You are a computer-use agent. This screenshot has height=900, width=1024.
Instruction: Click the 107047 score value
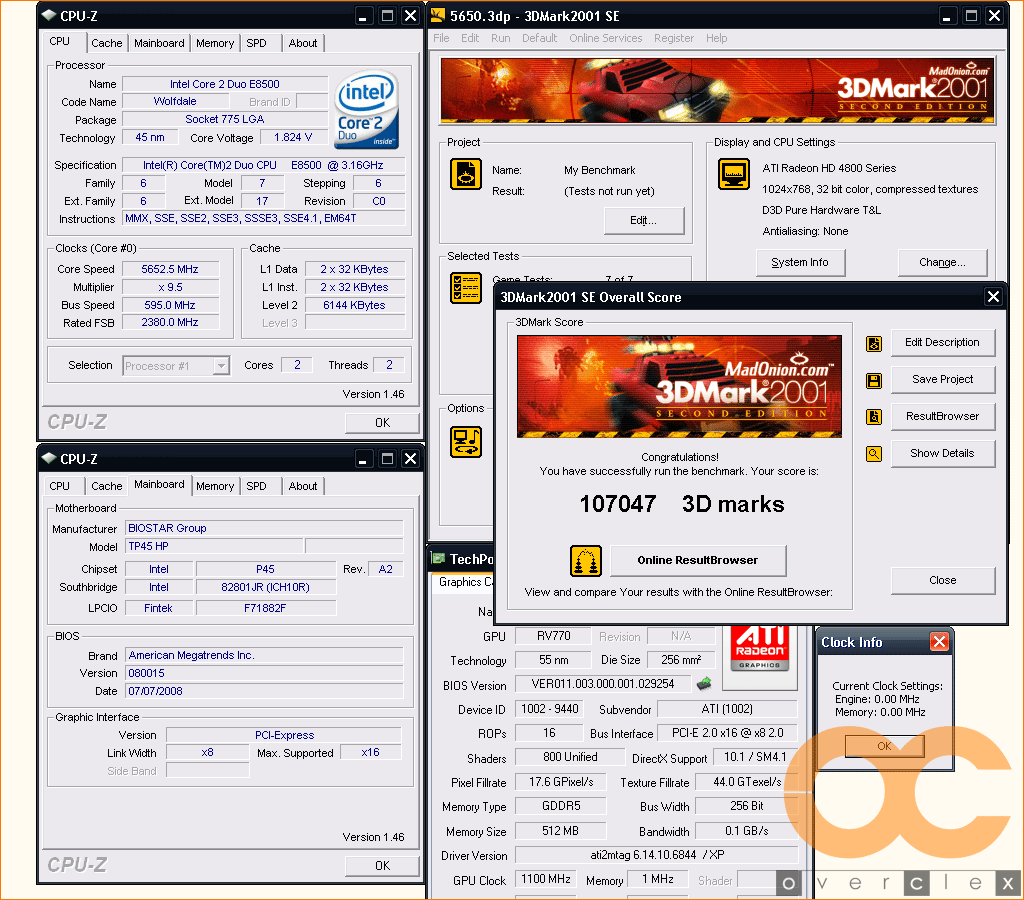point(618,504)
